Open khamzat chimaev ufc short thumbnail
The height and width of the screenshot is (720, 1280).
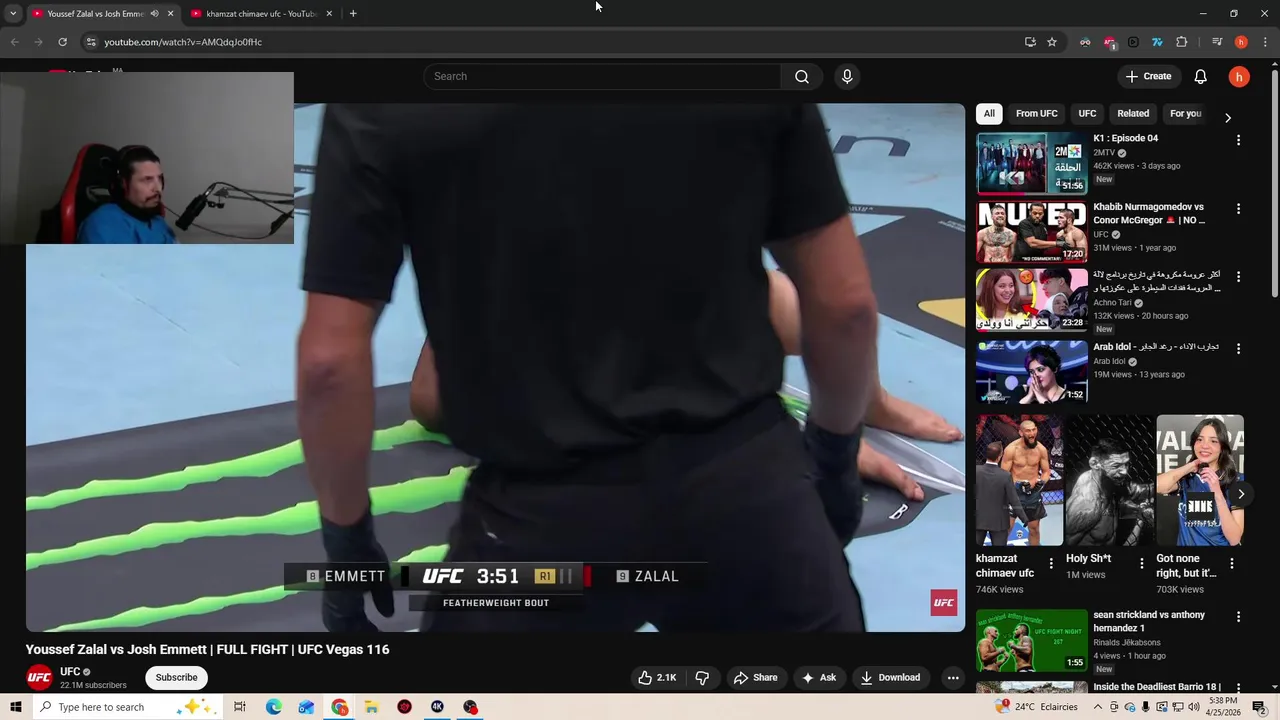pos(1020,480)
